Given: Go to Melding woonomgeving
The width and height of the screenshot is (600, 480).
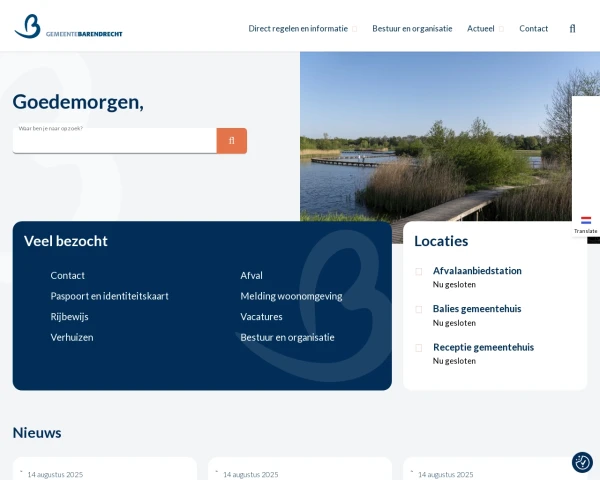Looking at the screenshot, I should [x=291, y=296].
